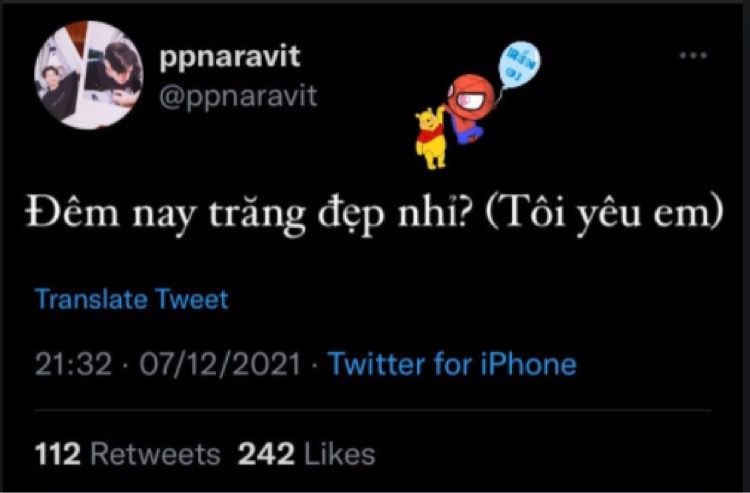Open the Twitter for iPhone source link

(452, 363)
